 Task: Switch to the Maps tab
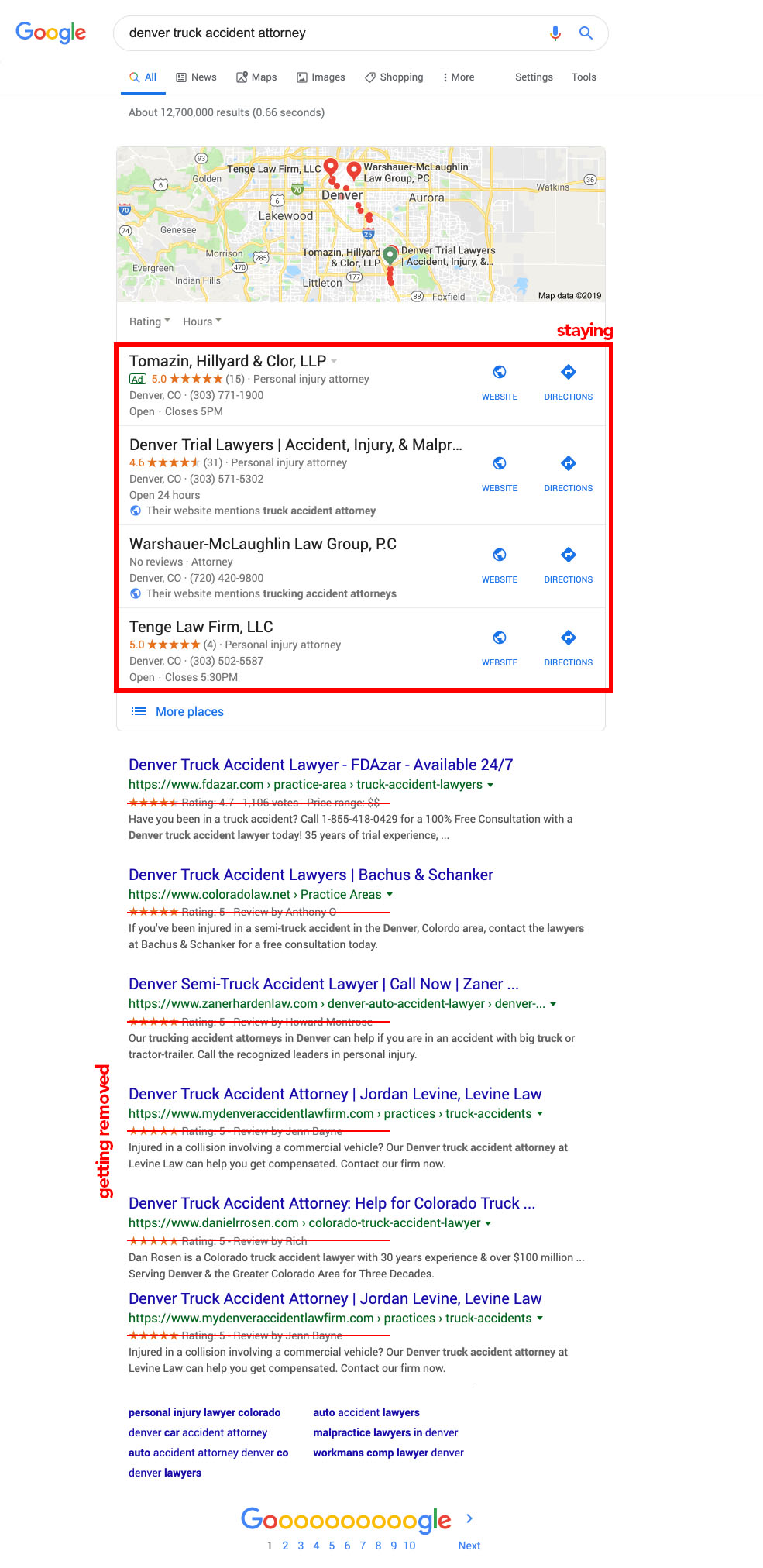pyautogui.click(x=256, y=77)
